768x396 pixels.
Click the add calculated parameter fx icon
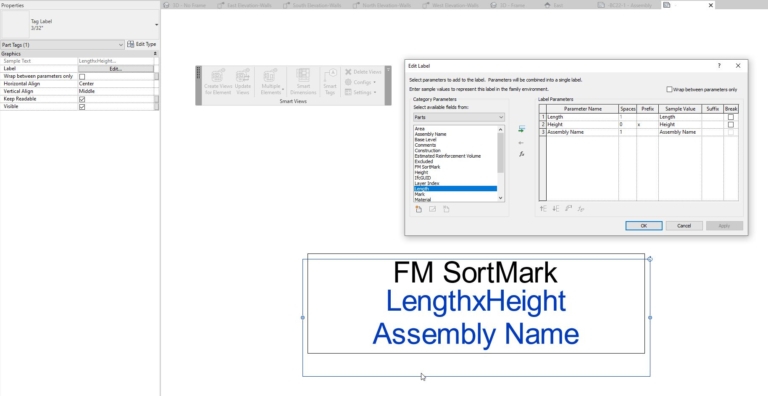(522, 154)
